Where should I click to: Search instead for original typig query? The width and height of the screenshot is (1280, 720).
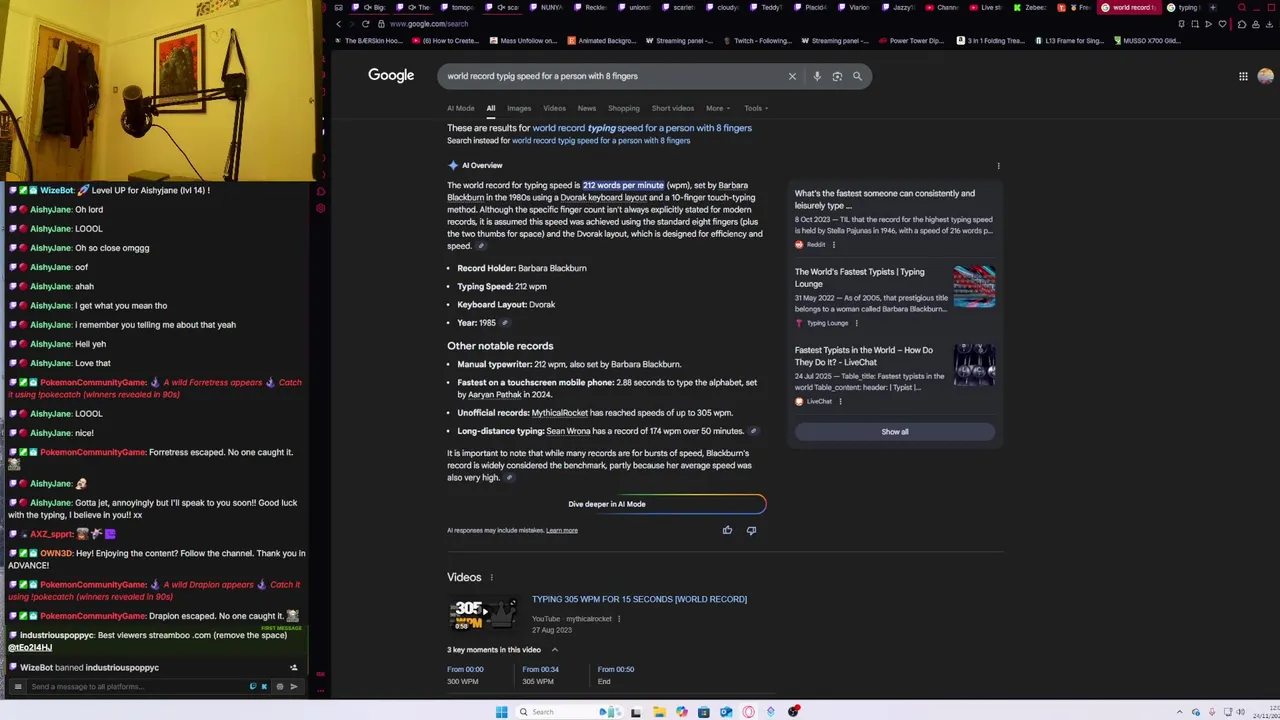pos(601,141)
